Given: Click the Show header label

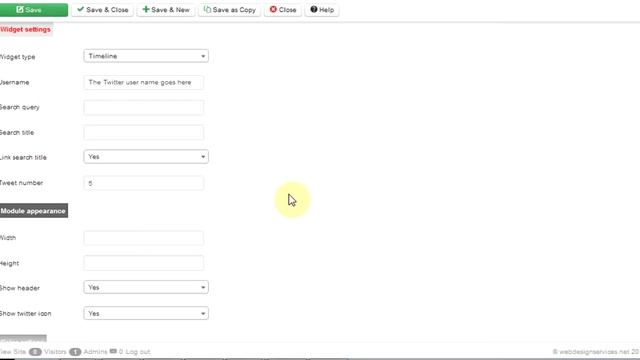Looking at the screenshot, I should click(20, 288).
